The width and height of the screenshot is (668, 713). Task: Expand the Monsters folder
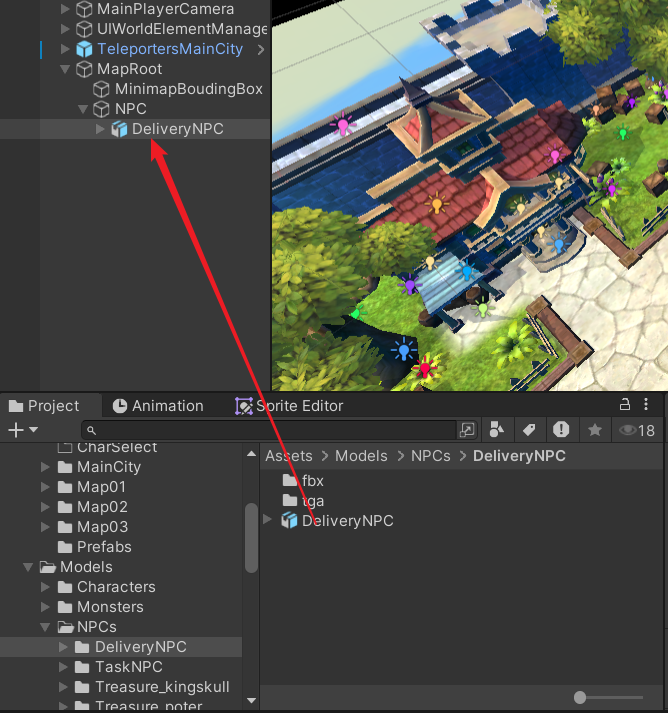click(x=46, y=607)
